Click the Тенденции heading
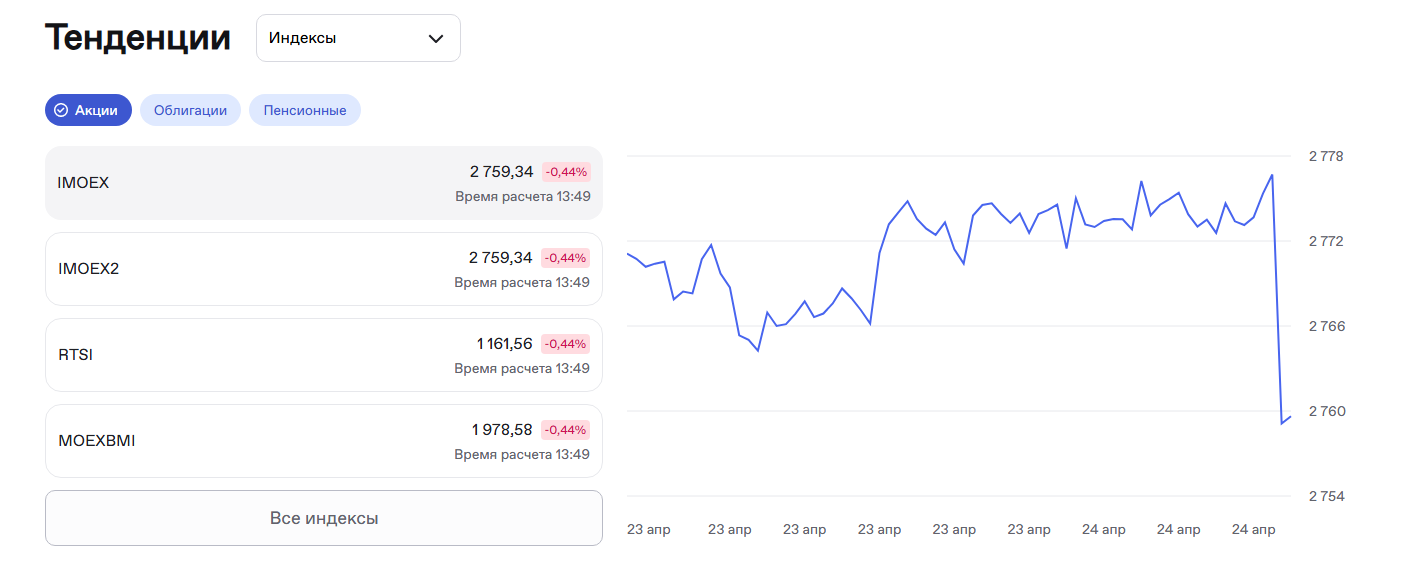Viewport: 1425px width, 579px height. (138, 38)
